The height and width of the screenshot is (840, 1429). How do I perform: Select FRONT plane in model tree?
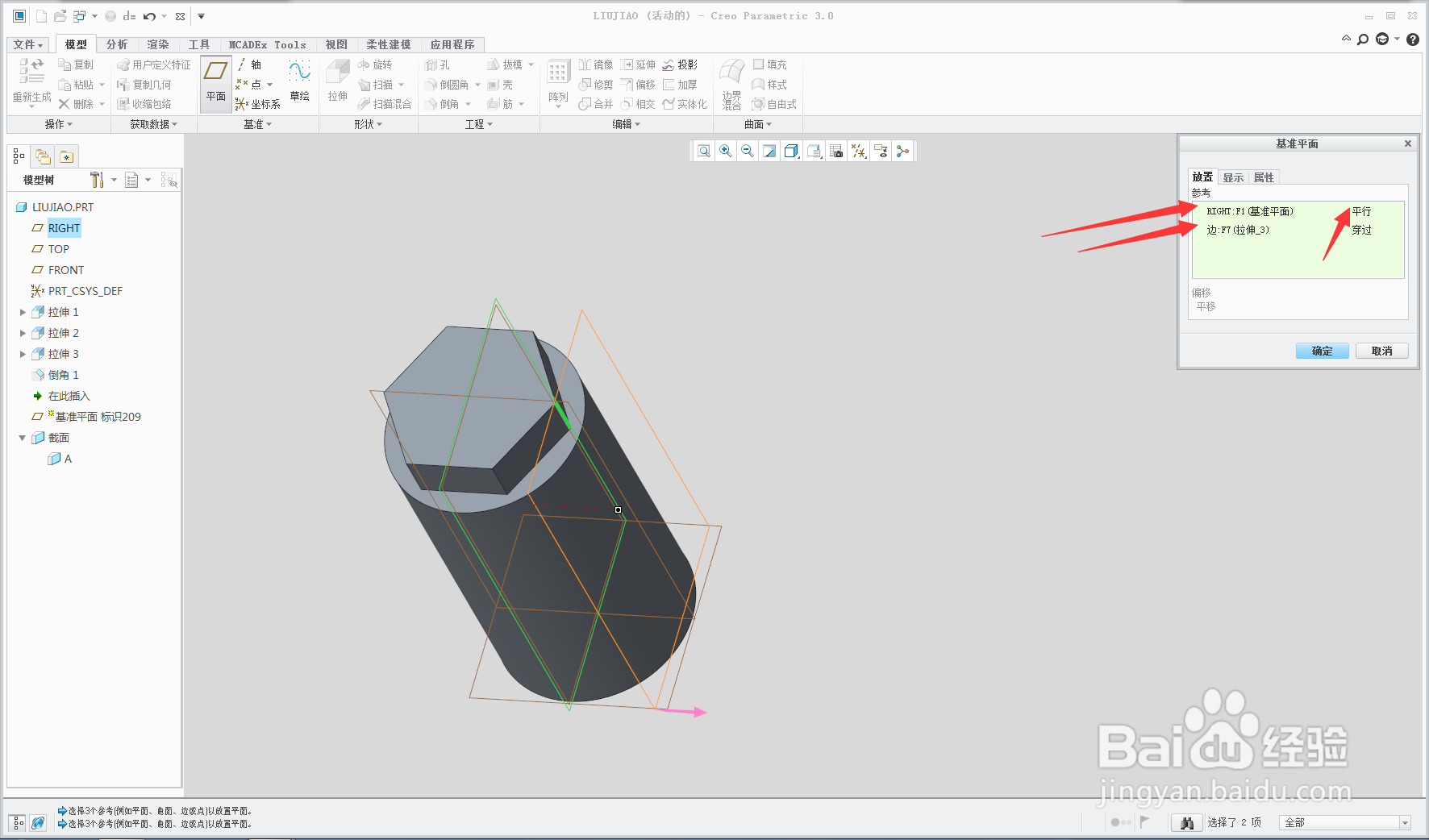click(58, 270)
